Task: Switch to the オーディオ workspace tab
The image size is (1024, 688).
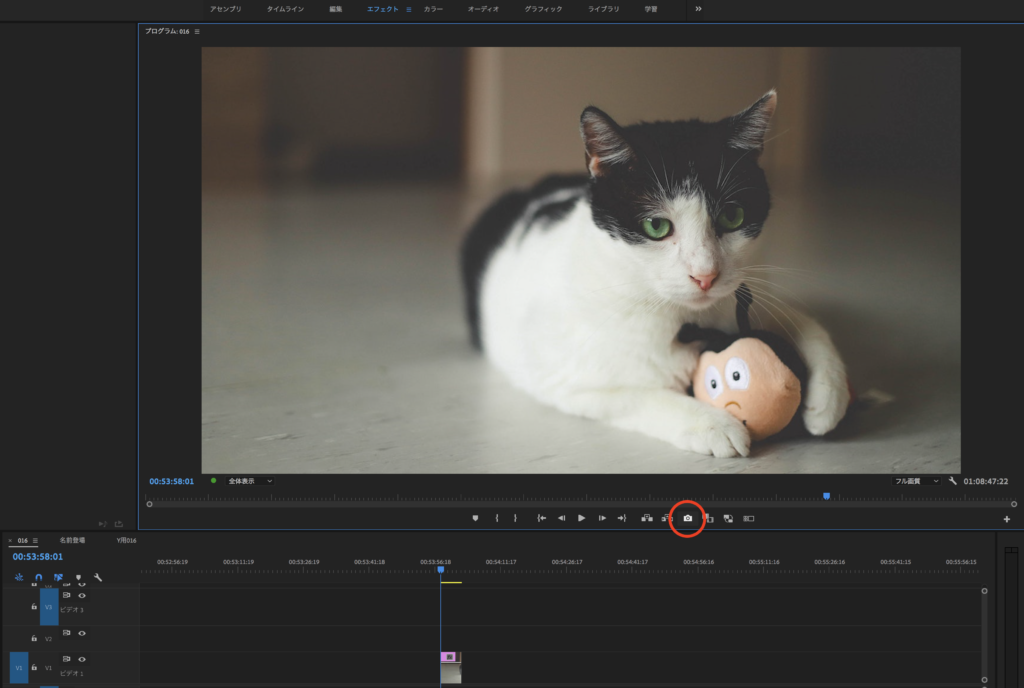Action: tap(483, 9)
